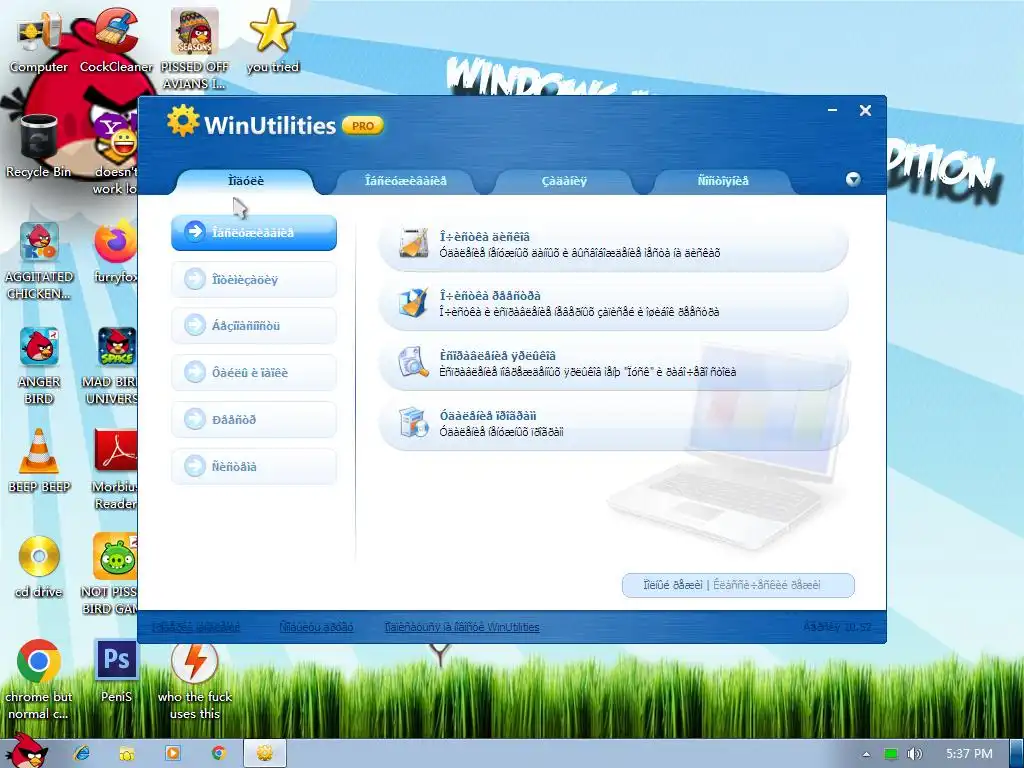The height and width of the screenshot is (768, 1024).
Task: Open the registry cleaner item with cubes-and-broom icon
Action: click(613, 304)
